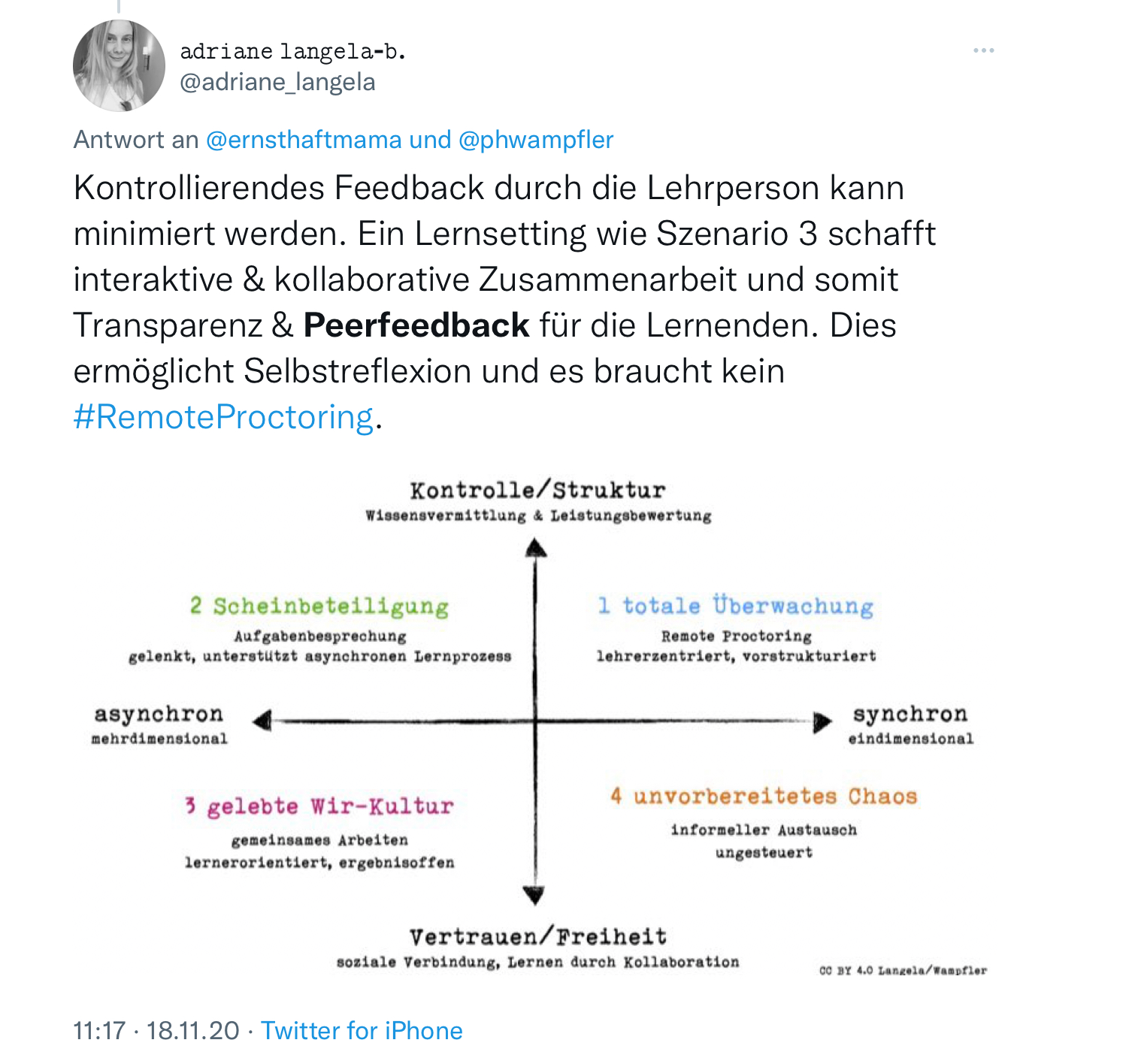Click the green "2 Scheinbeteiligung" heading
Image resolution: width=1129 pixels, height=1064 pixels.
pyautogui.click(x=319, y=606)
